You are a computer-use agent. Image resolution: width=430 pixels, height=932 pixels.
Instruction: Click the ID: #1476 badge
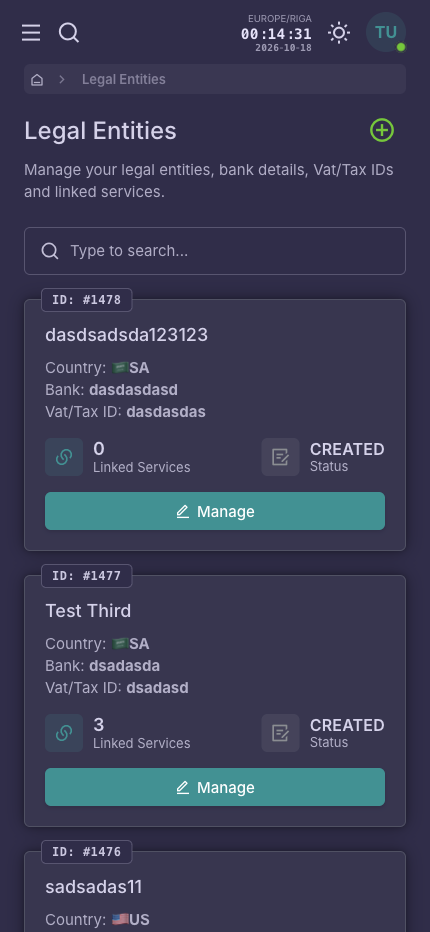pos(86,852)
